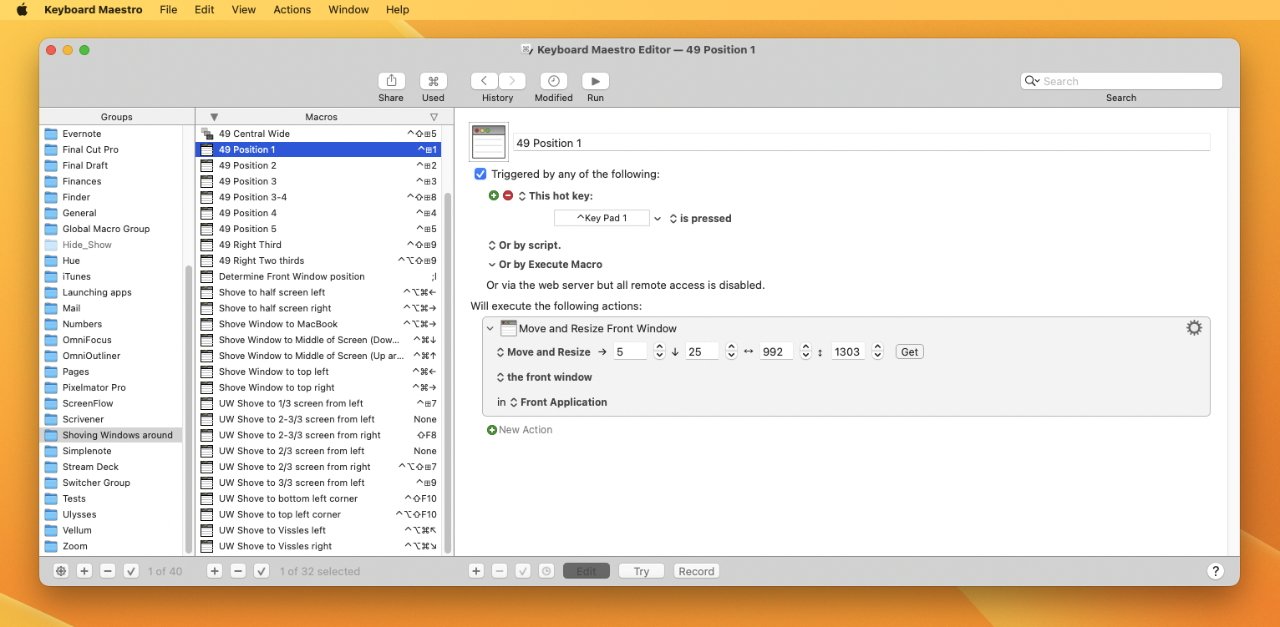The image size is (1280, 627).
Task: Delete the selected macro with minus button
Action: (238, 571)
